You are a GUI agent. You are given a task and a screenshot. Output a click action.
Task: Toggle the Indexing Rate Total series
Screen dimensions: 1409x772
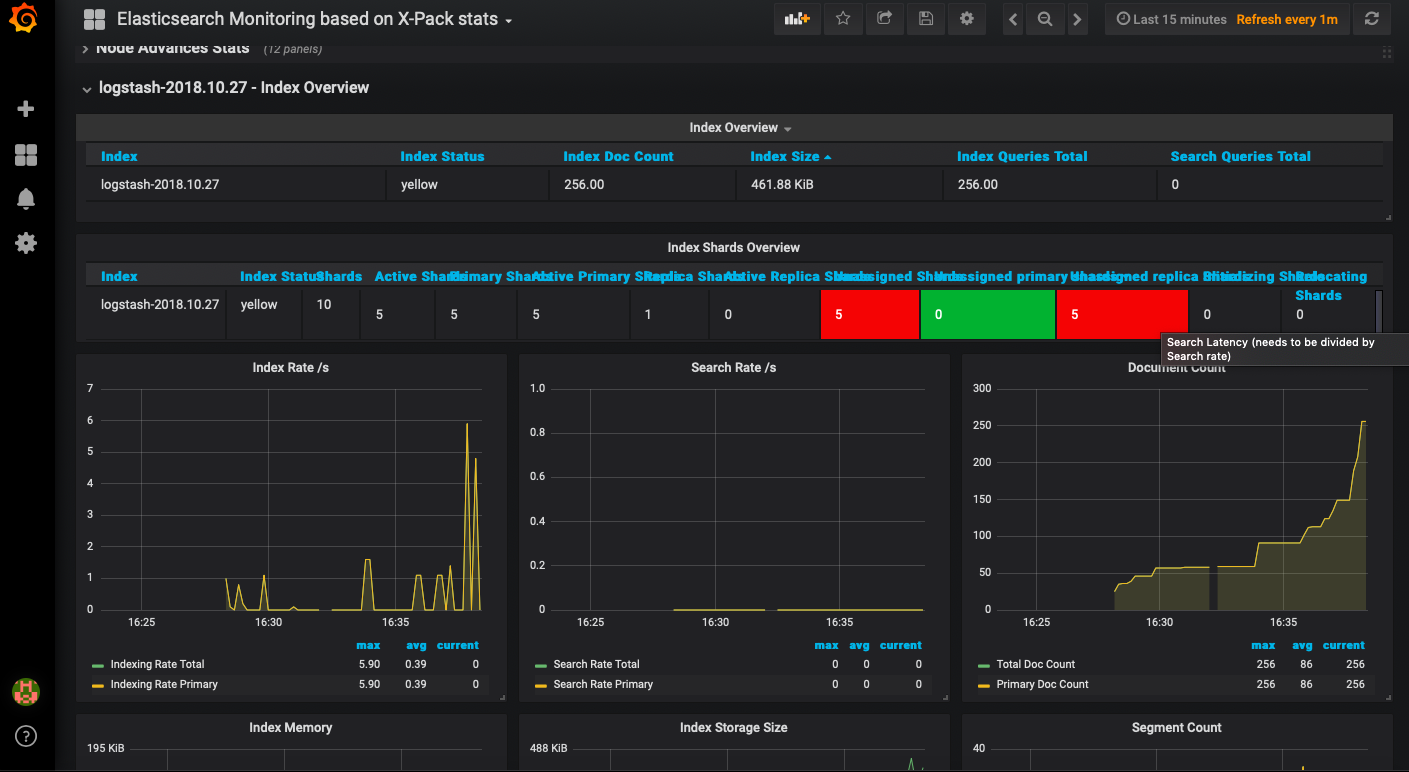[x=157, y=664]
